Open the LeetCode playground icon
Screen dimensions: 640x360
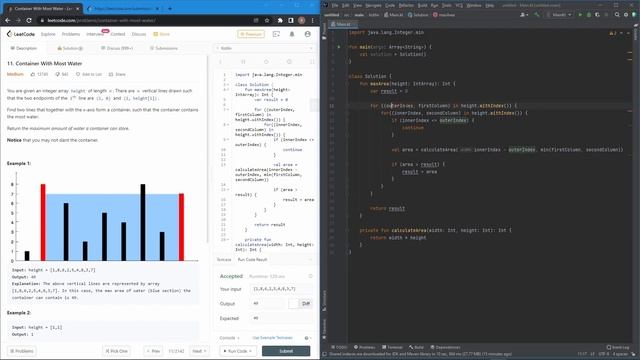pos(276,34)
